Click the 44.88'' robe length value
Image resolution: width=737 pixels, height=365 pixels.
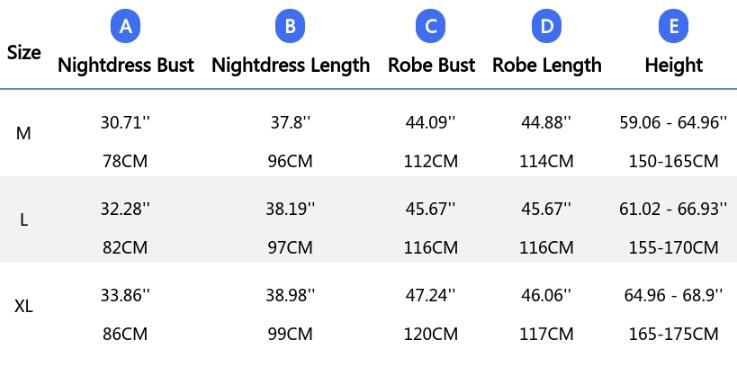point(546,123)
